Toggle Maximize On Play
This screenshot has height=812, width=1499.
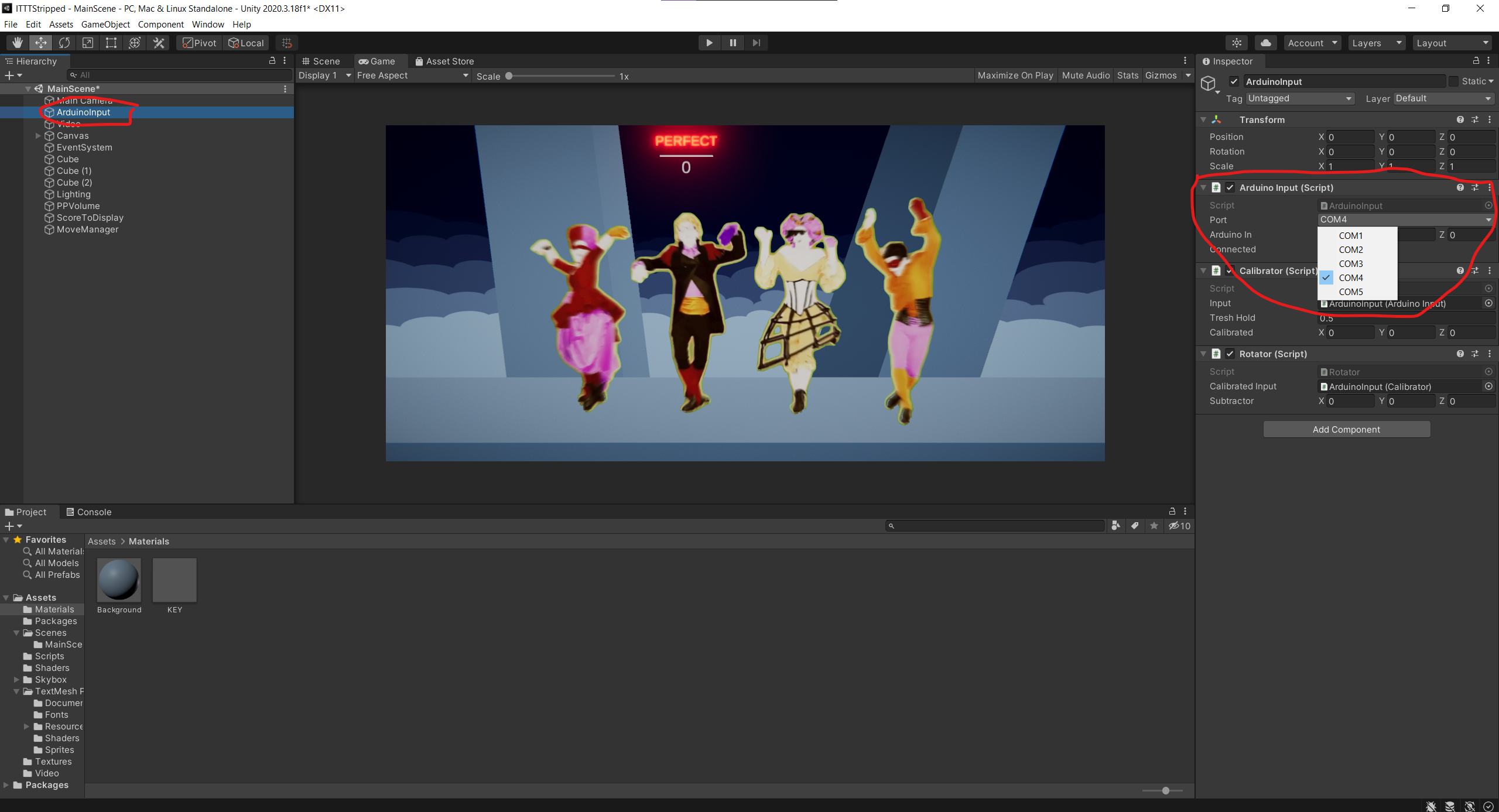1015,76
